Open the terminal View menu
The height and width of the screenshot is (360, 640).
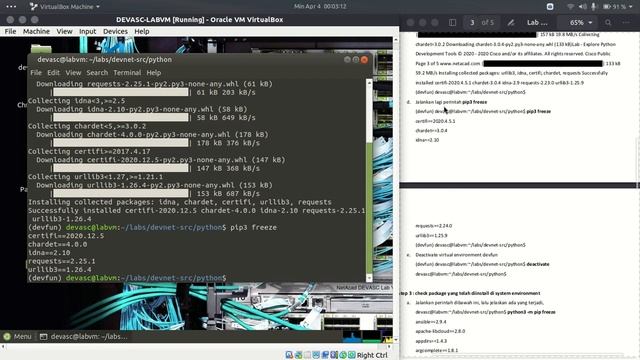pos(73,73)
